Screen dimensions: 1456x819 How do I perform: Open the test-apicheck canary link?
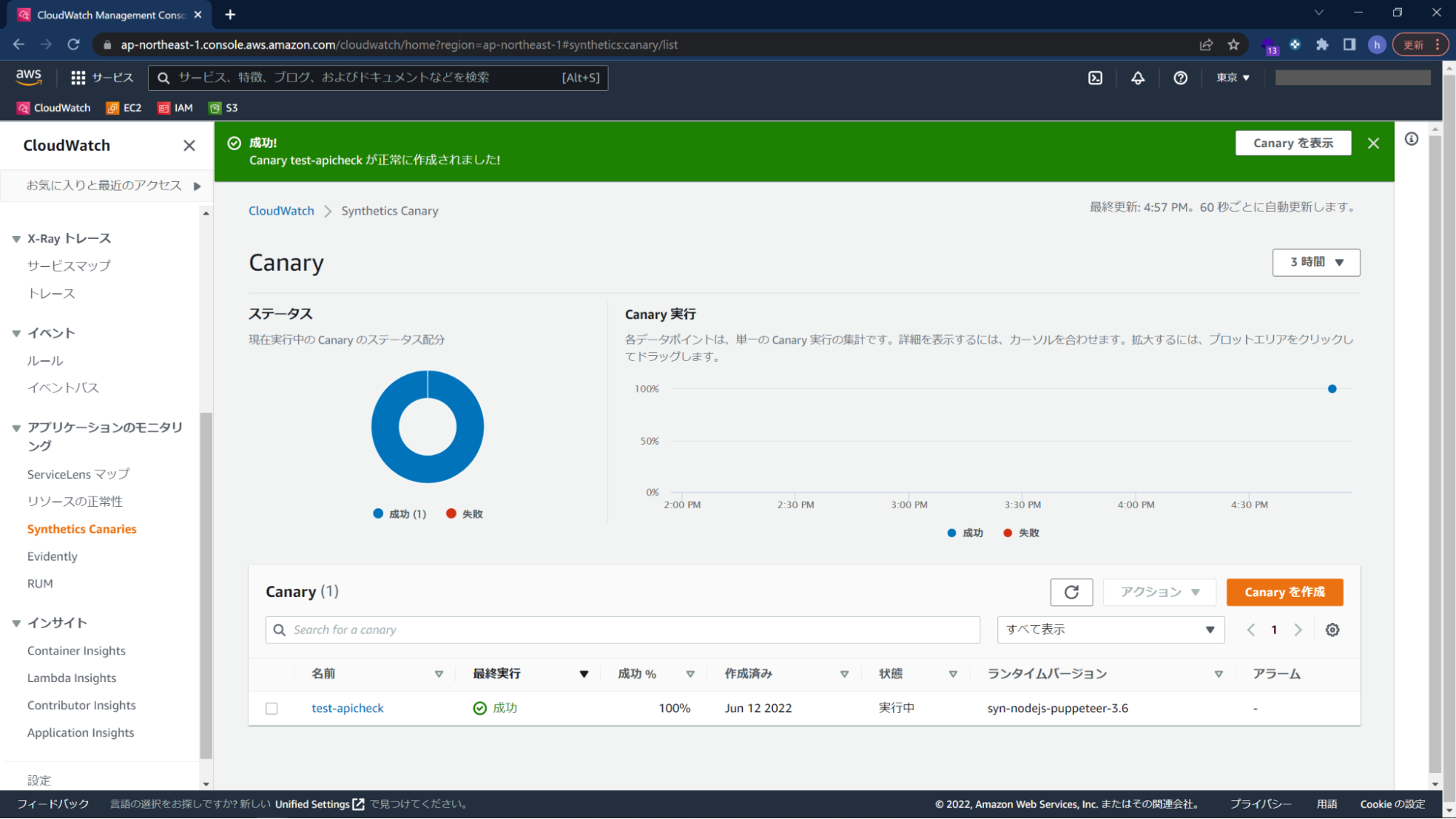coord(347,709)
